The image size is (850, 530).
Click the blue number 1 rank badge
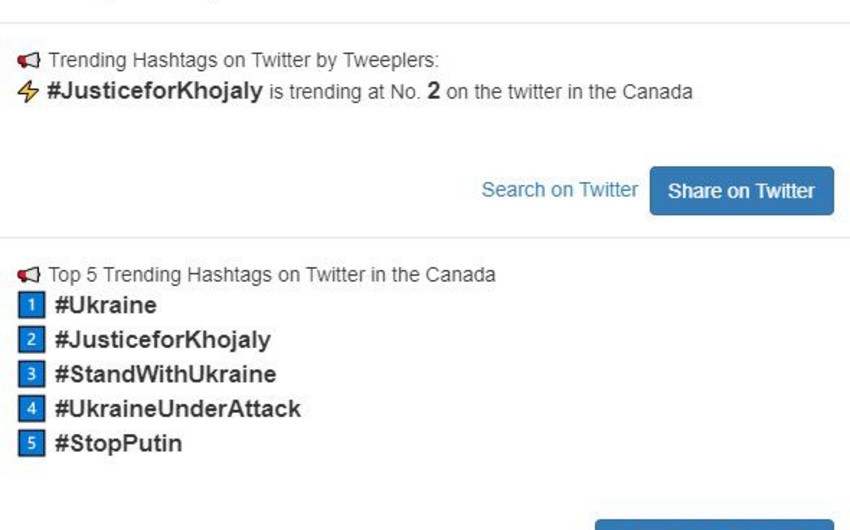[32, 305]
